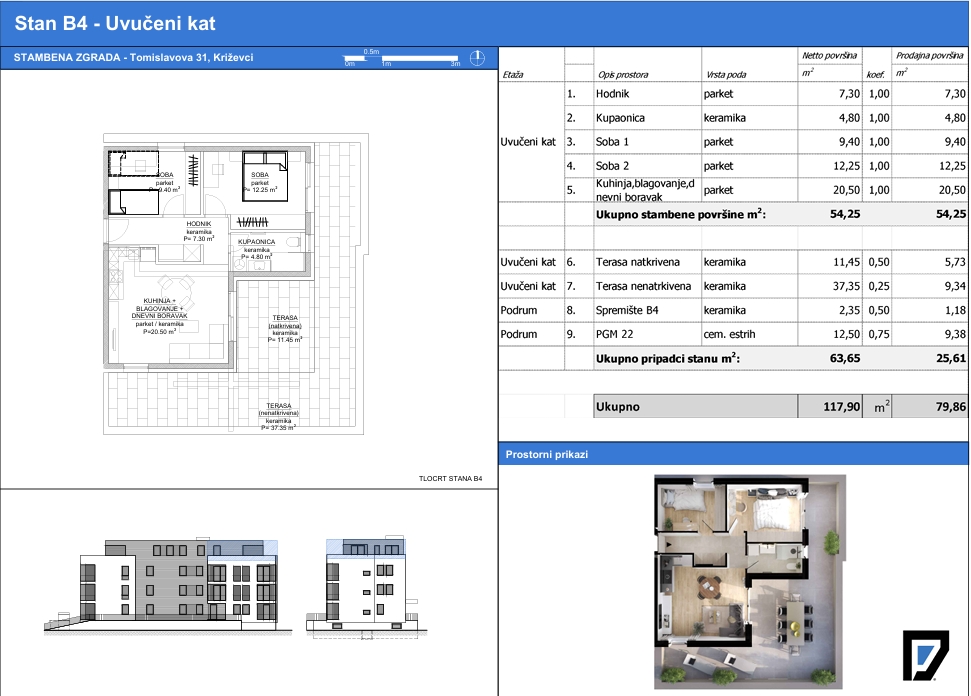Click the Tomislavova 31, Križevci address text
The height and width of the screenshot is (696, 971).
[x=191, y=58]
